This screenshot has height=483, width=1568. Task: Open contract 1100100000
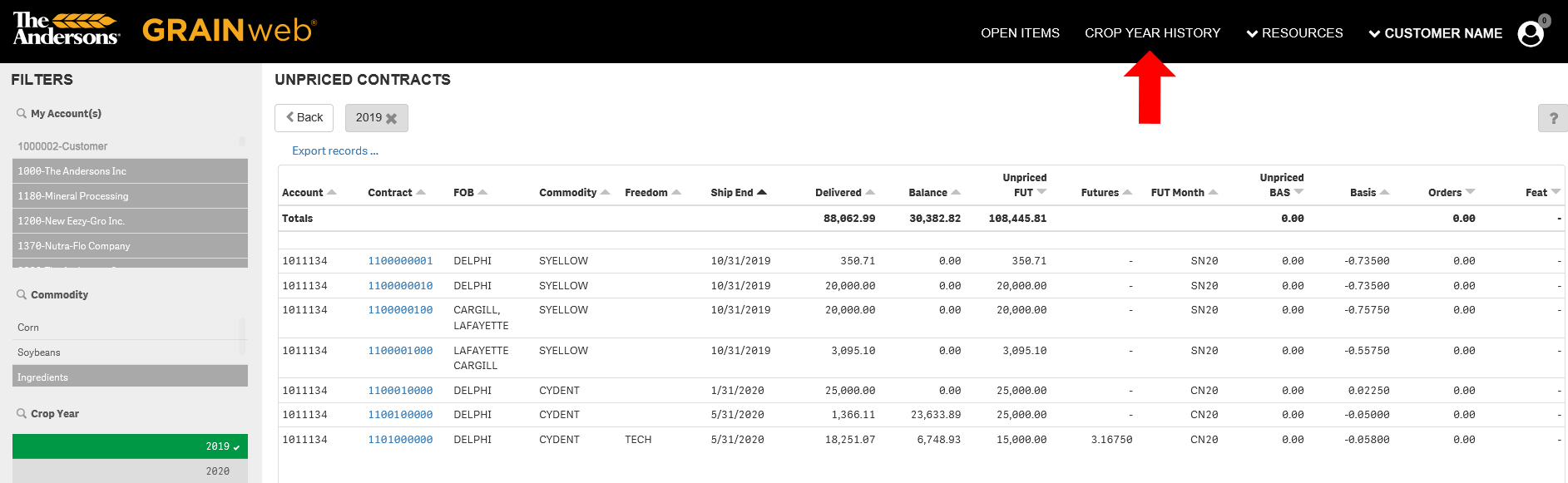click(x=400, y=415)
